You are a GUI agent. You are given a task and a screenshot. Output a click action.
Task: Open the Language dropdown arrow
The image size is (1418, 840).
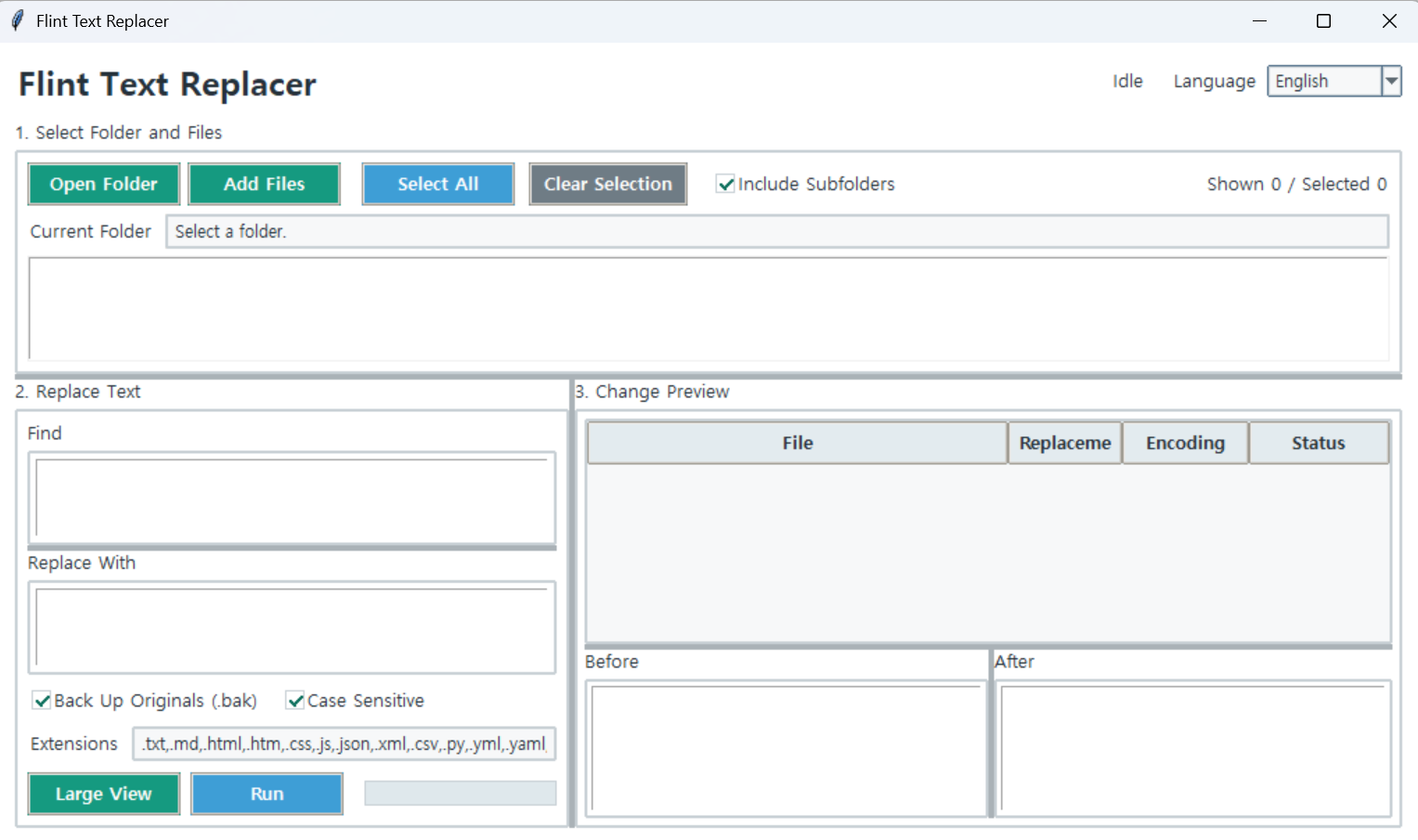[1391, 82]
